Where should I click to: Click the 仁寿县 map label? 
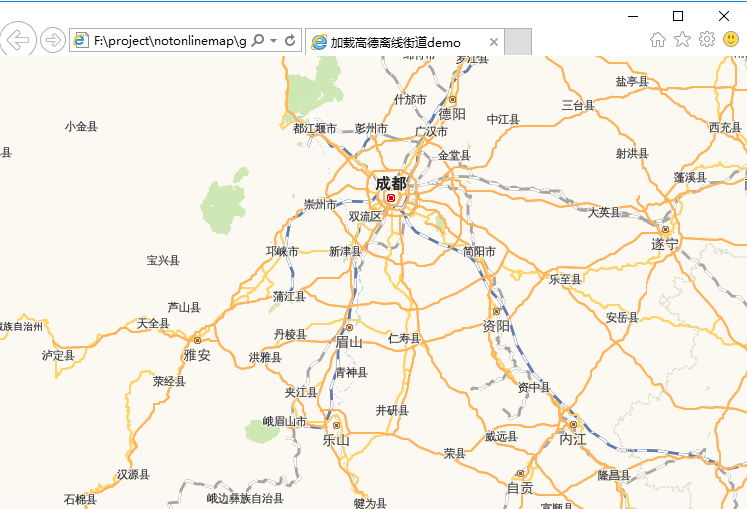[404, 338]
